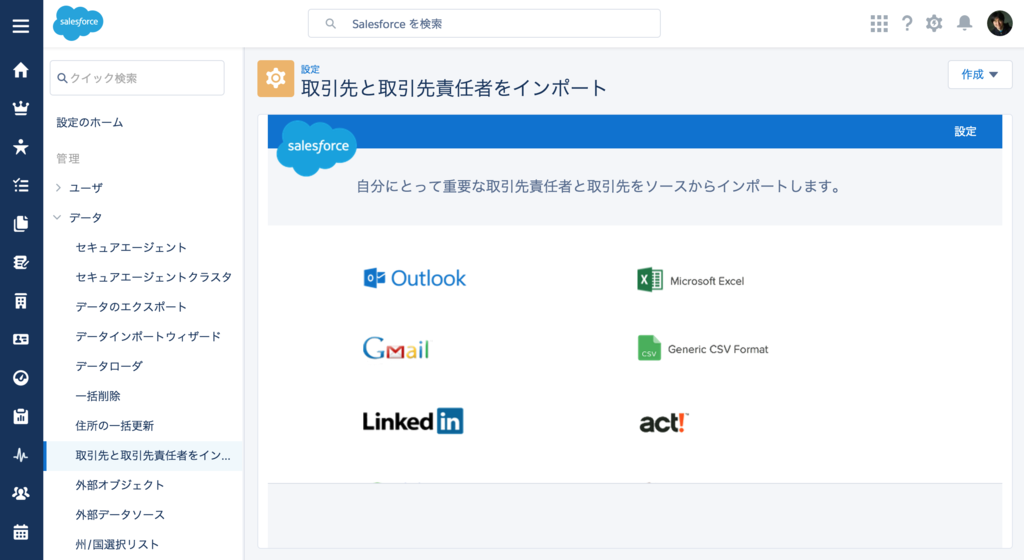Open 住所の一括更新 setup item

(x=114, y=426)
